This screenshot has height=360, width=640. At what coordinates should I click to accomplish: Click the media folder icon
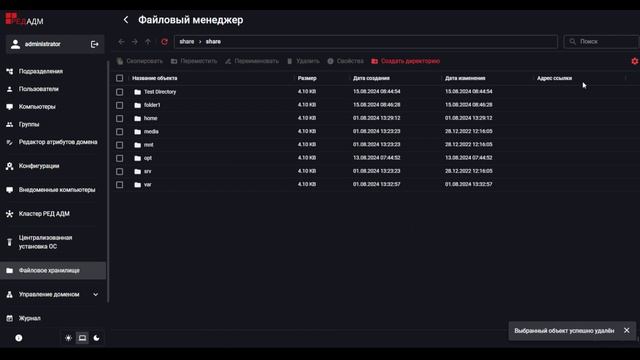[x=138, y=132]
